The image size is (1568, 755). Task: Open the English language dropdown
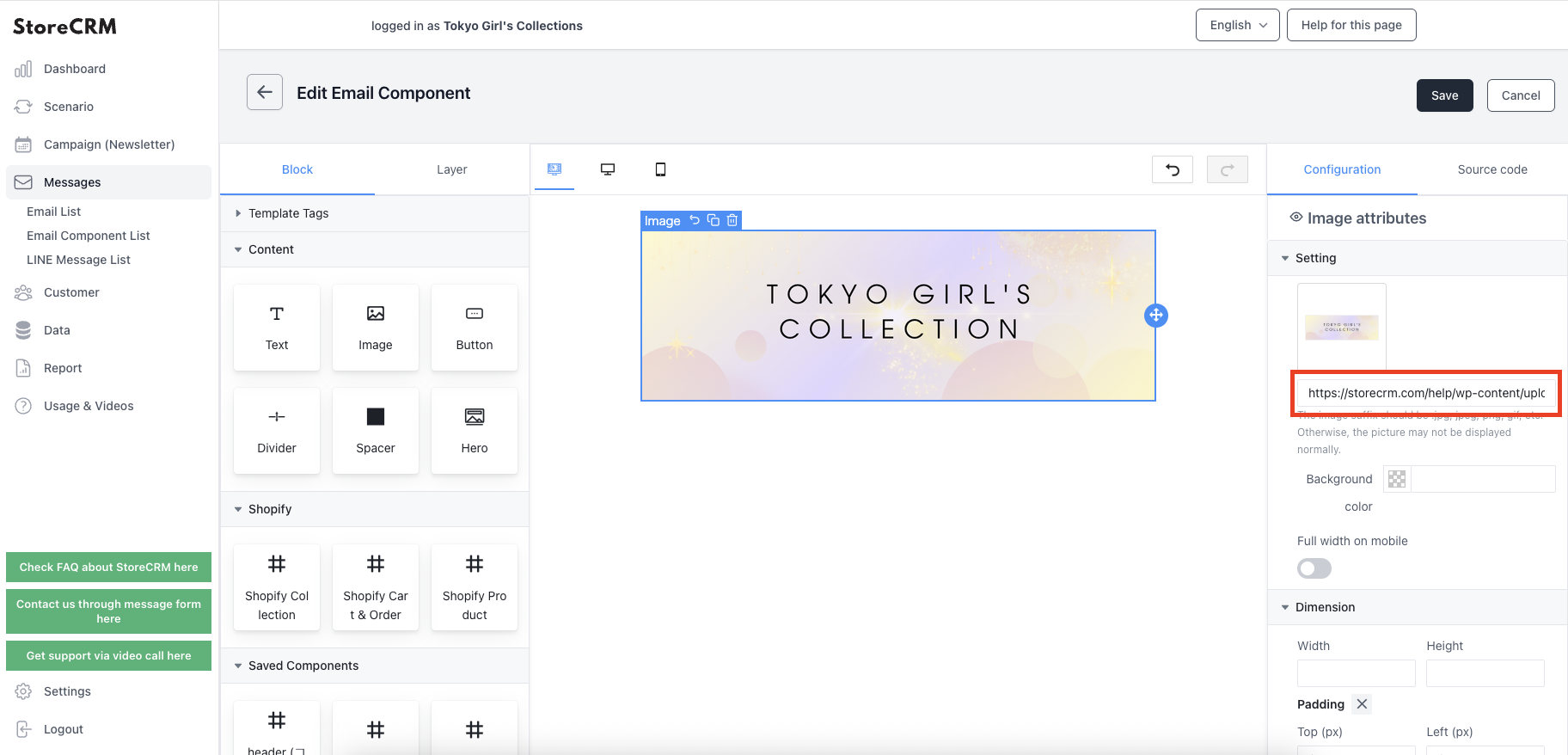click(x=1238, y=25)
